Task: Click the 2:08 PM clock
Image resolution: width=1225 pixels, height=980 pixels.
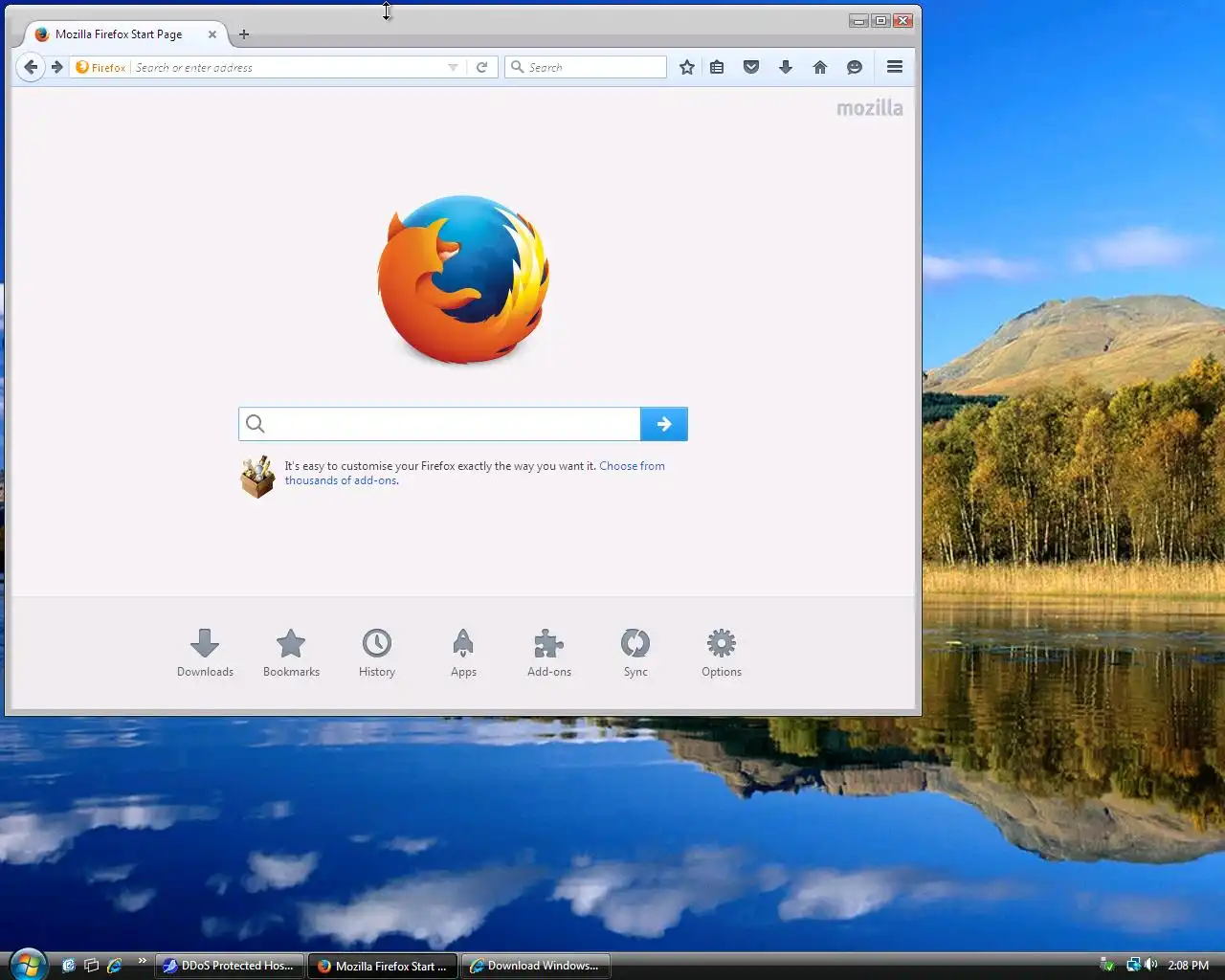Action: pyautogui.click(x=1189, y=966)
